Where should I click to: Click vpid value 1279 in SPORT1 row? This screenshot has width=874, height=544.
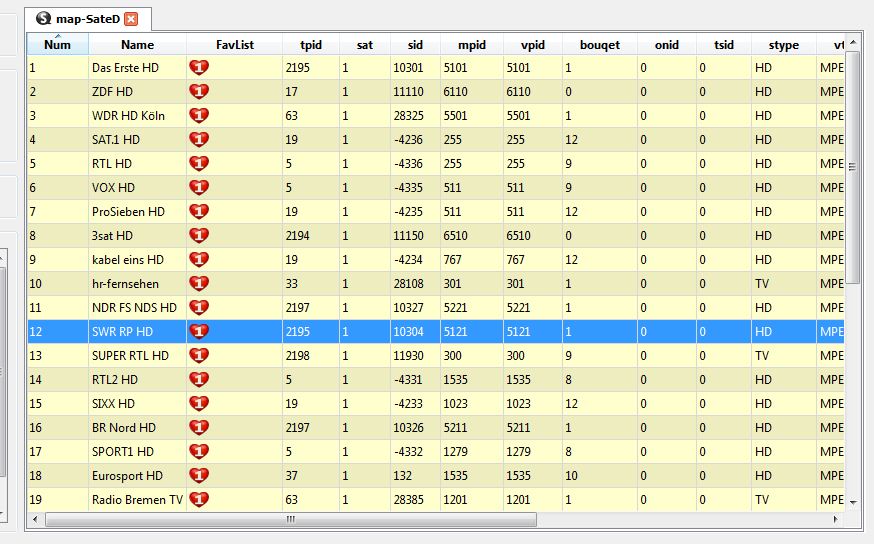(x=518, y=451)
